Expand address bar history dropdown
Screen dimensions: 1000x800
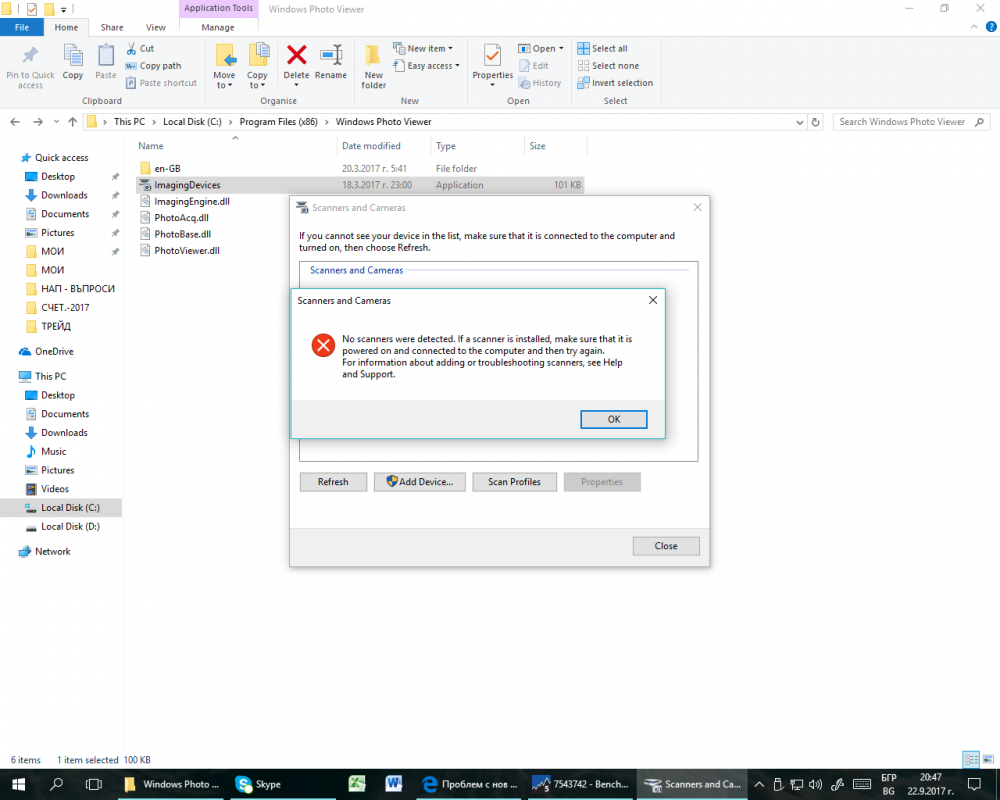[800, 122]
